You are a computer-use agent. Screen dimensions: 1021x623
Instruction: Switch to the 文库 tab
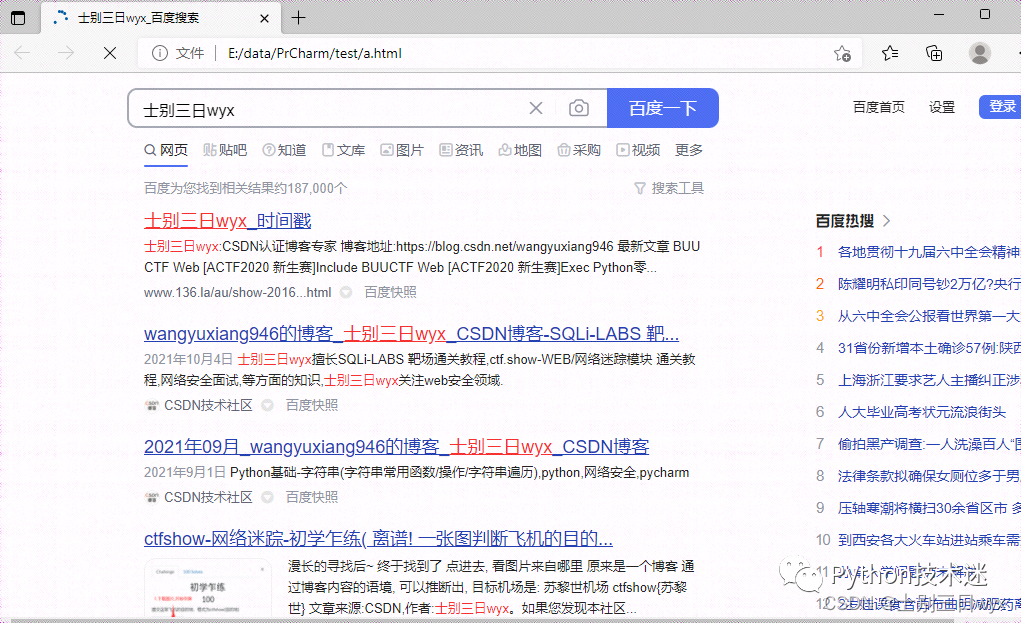click(343, 150)
